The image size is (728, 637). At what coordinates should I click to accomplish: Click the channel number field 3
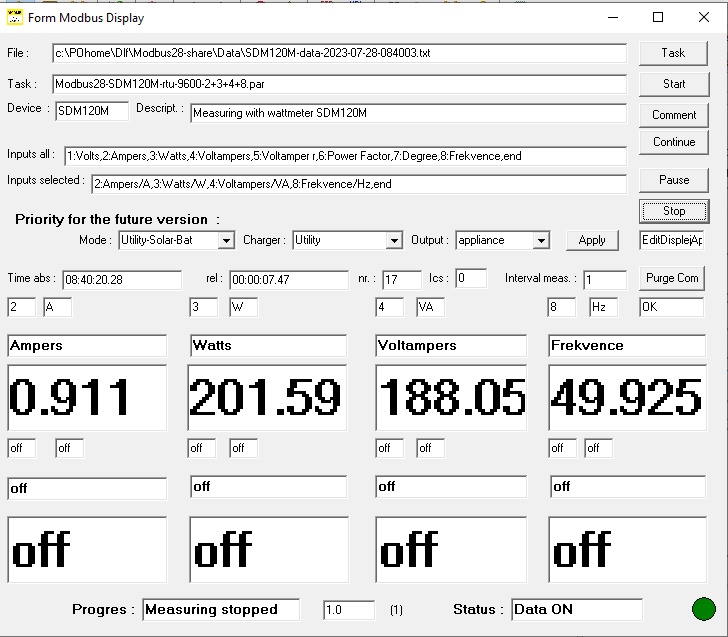click(x=203, y=307)
